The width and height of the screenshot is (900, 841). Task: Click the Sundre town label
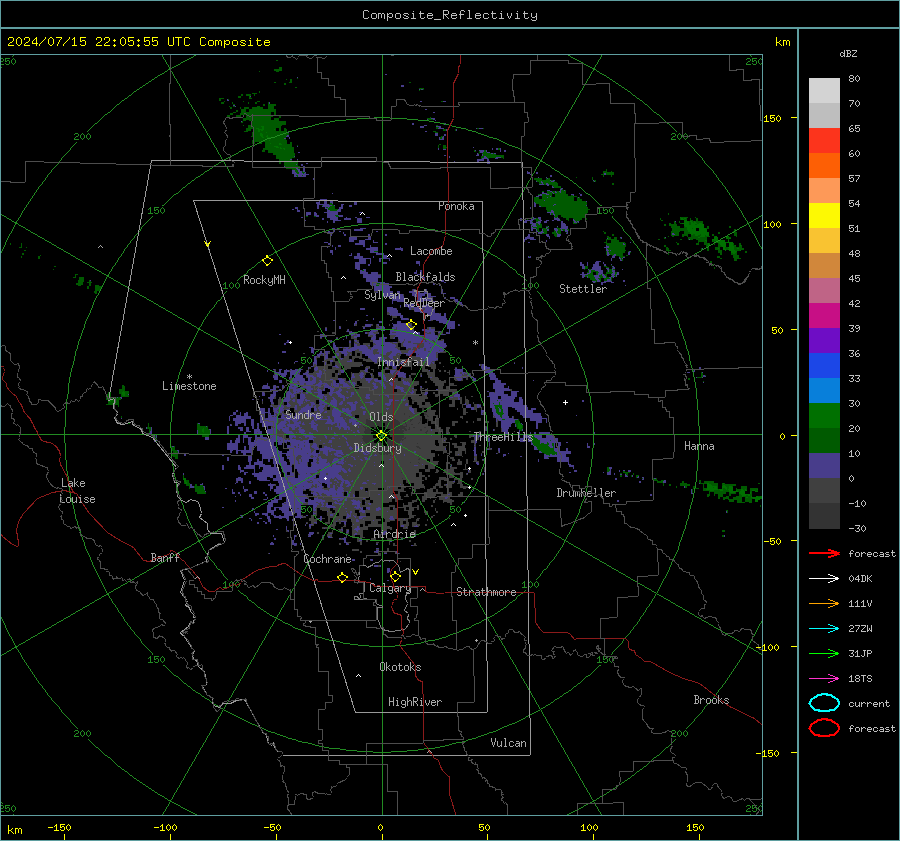303,414
